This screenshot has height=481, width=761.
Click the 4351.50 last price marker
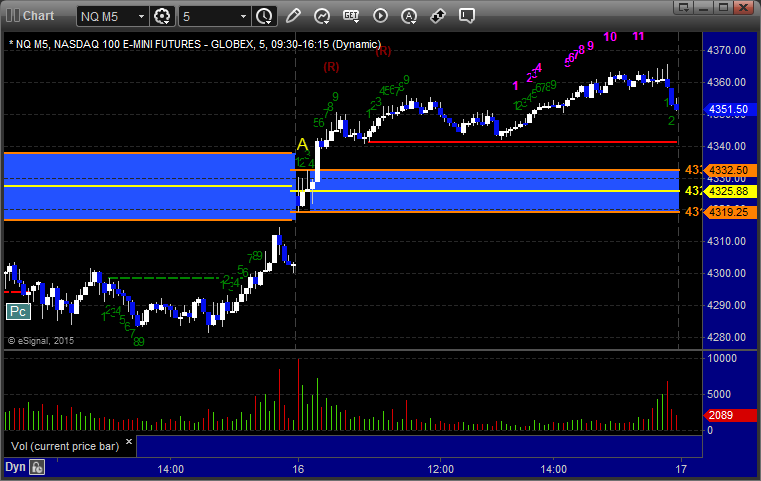click(x=729, y=109)
